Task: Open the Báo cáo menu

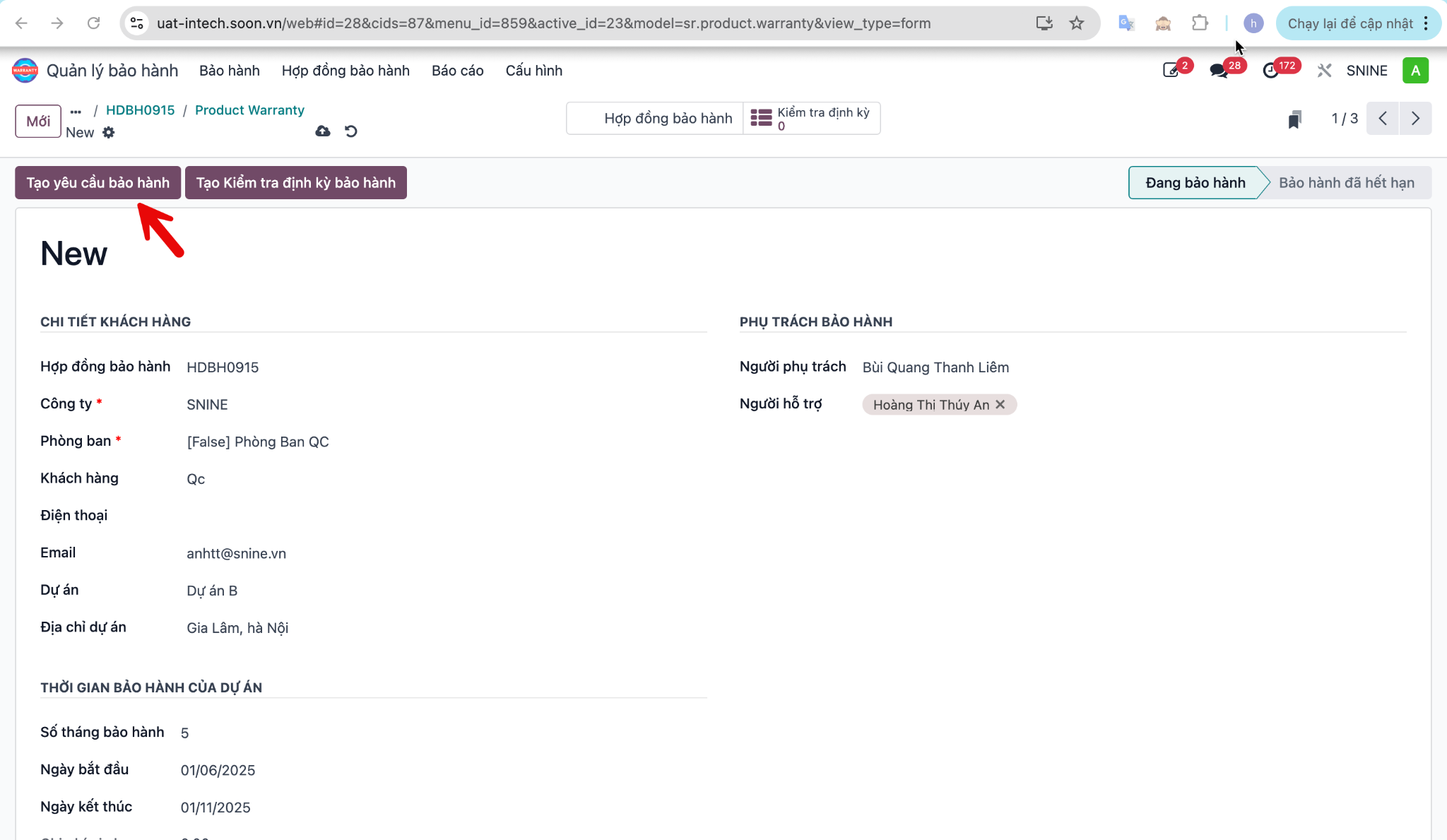Action: (x=458, y=71)
